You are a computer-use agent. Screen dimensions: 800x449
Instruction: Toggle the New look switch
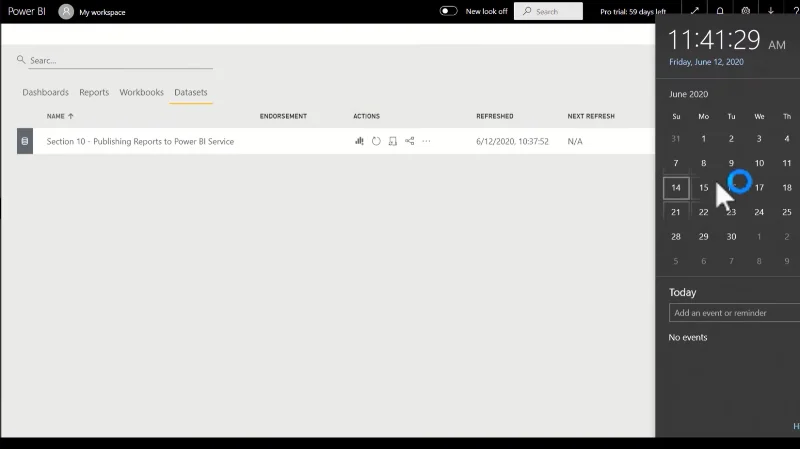448,11
